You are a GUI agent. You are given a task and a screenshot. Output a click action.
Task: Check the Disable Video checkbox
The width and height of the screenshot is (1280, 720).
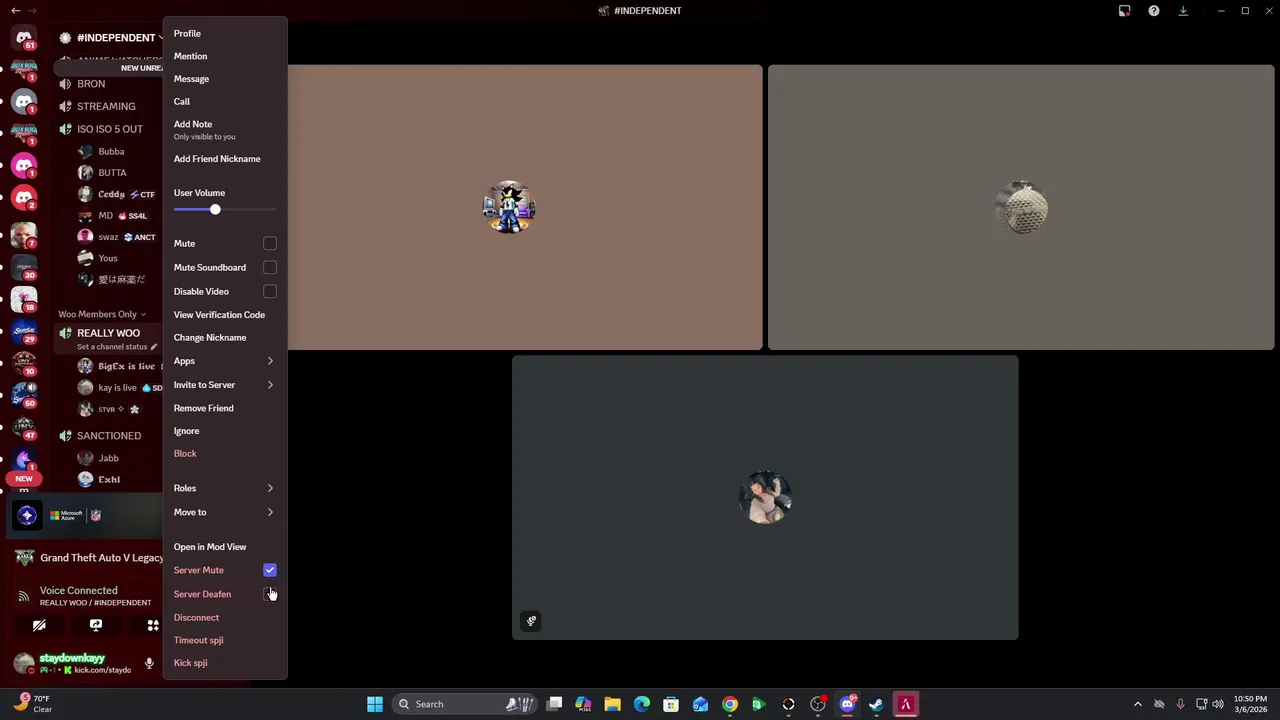coord(270,292)
